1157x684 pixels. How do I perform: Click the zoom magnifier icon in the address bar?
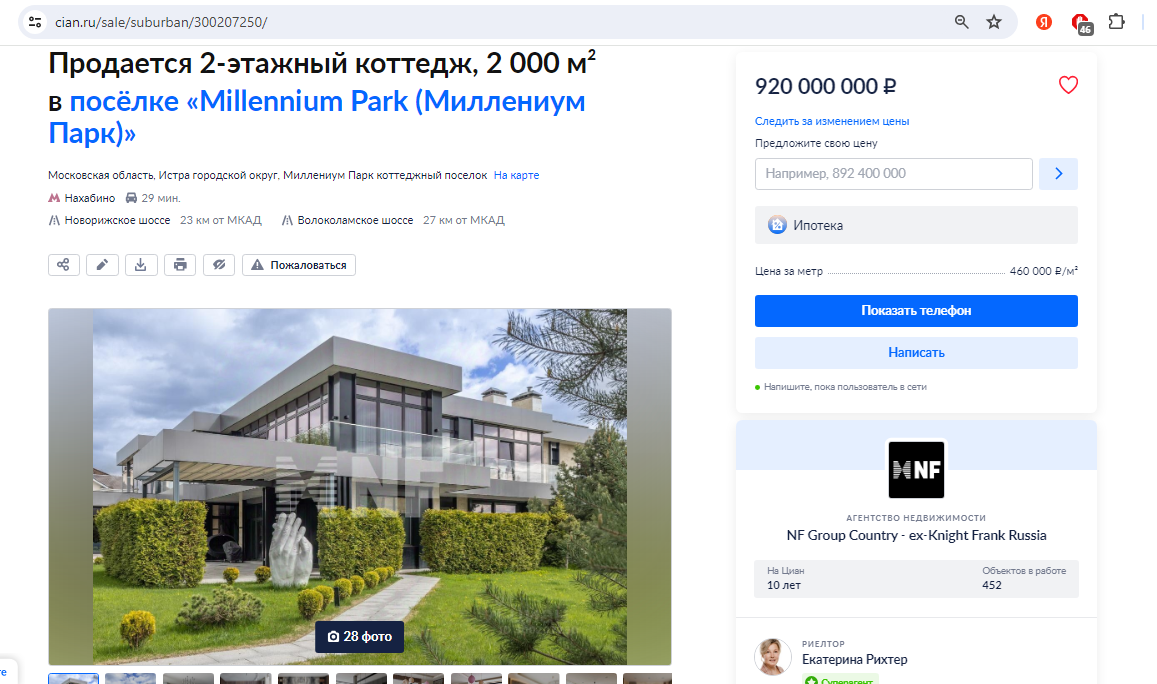(x=961, y=22)
